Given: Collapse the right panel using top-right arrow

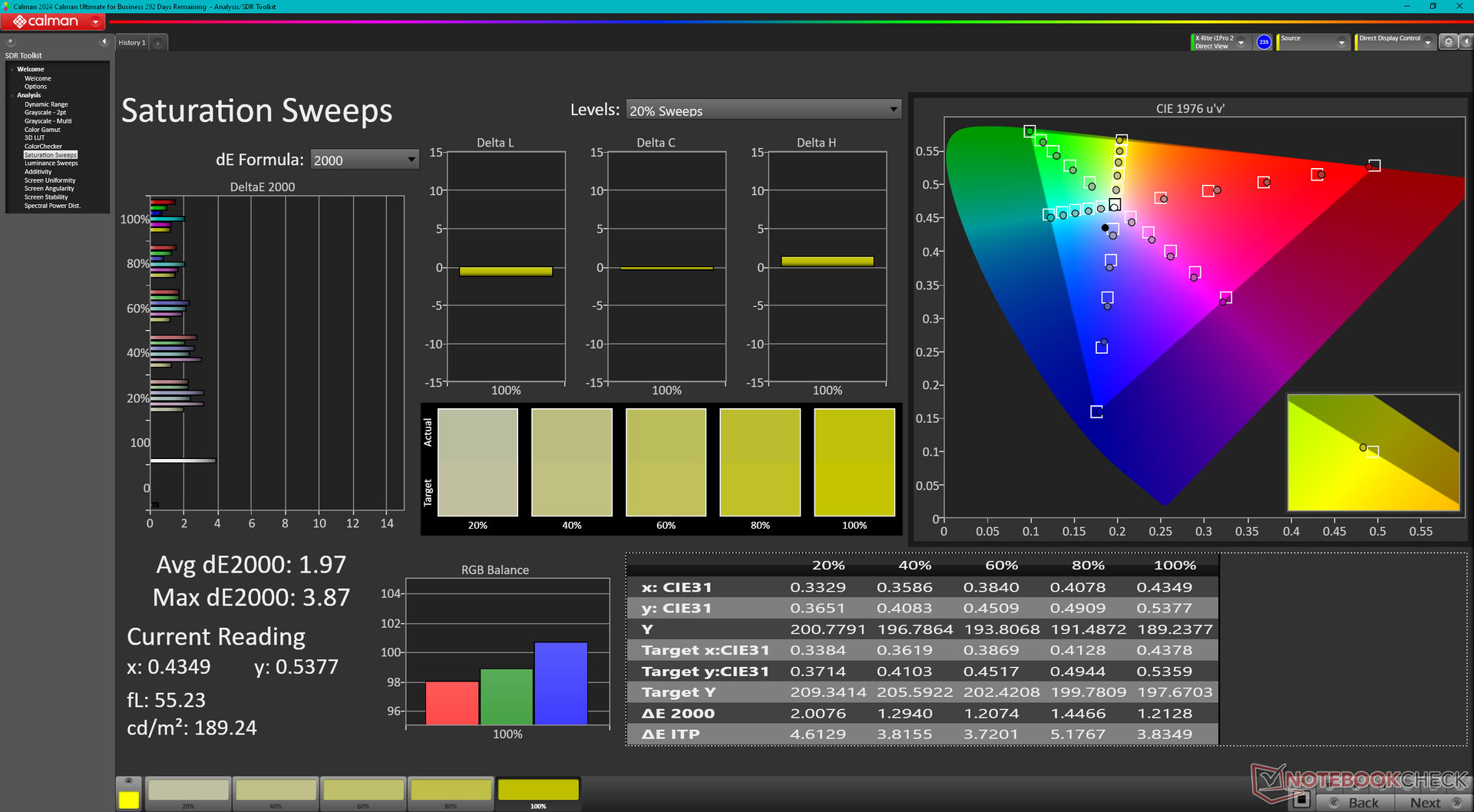Looking at the screenshot, I should (1466, 42).
